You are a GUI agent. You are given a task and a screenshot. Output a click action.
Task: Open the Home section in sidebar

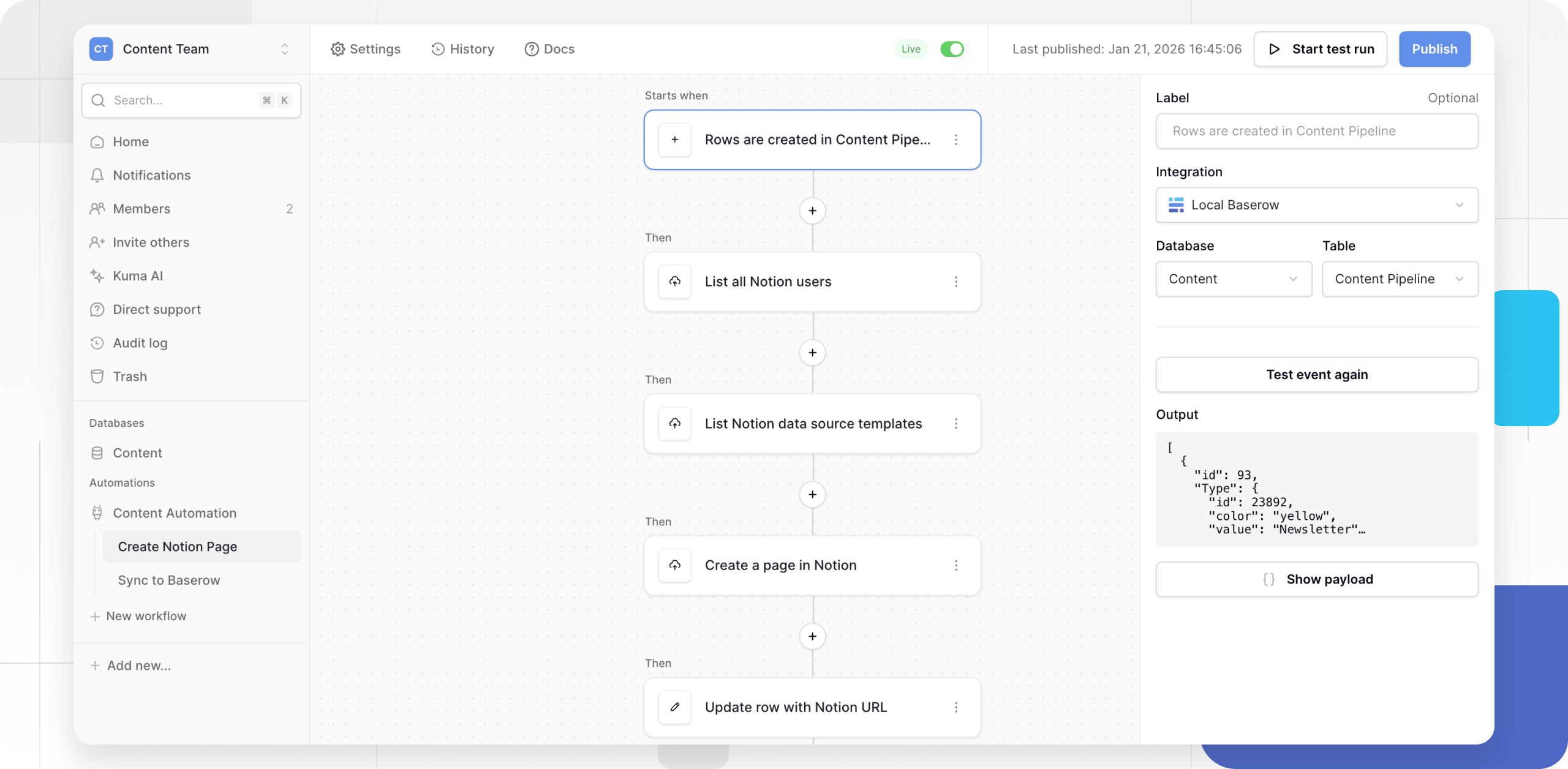pos(130,141)
